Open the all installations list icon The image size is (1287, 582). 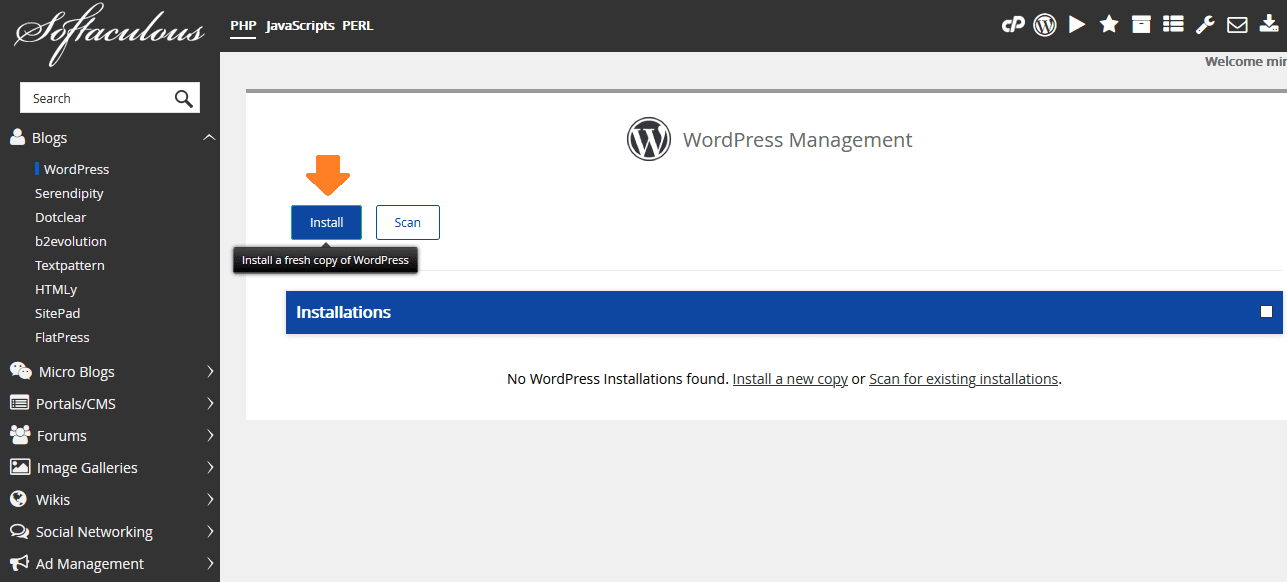pyautogui.click(x=1174, y=25)
